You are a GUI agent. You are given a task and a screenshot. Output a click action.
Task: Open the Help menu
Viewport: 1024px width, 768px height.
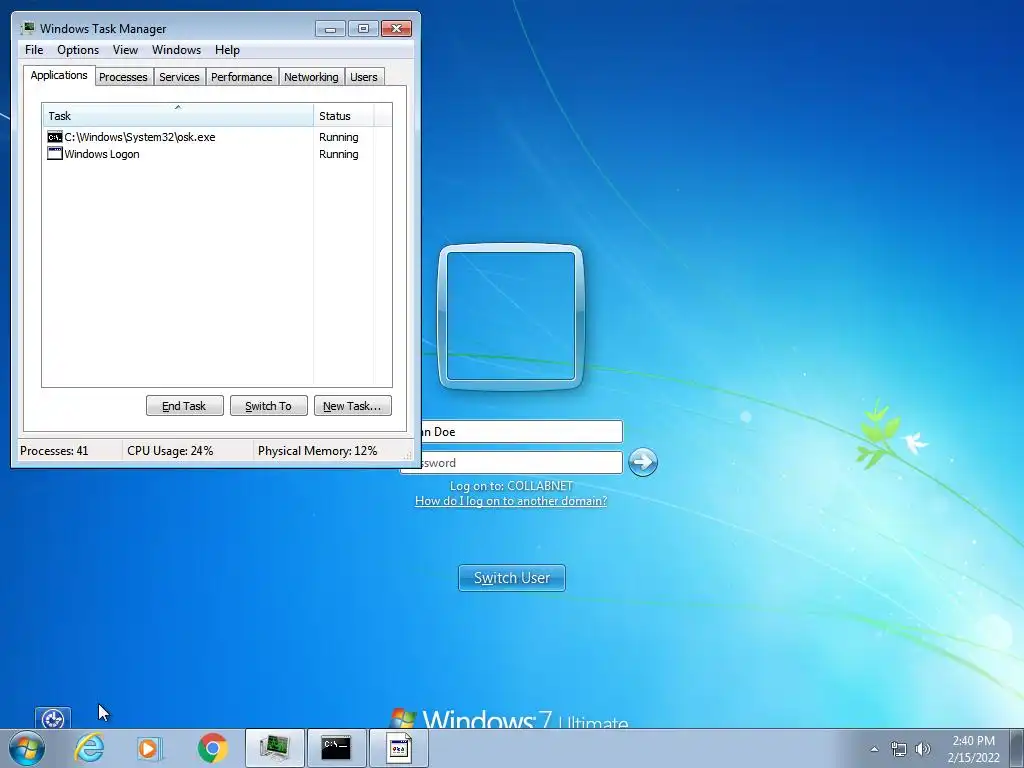point(227,50)
